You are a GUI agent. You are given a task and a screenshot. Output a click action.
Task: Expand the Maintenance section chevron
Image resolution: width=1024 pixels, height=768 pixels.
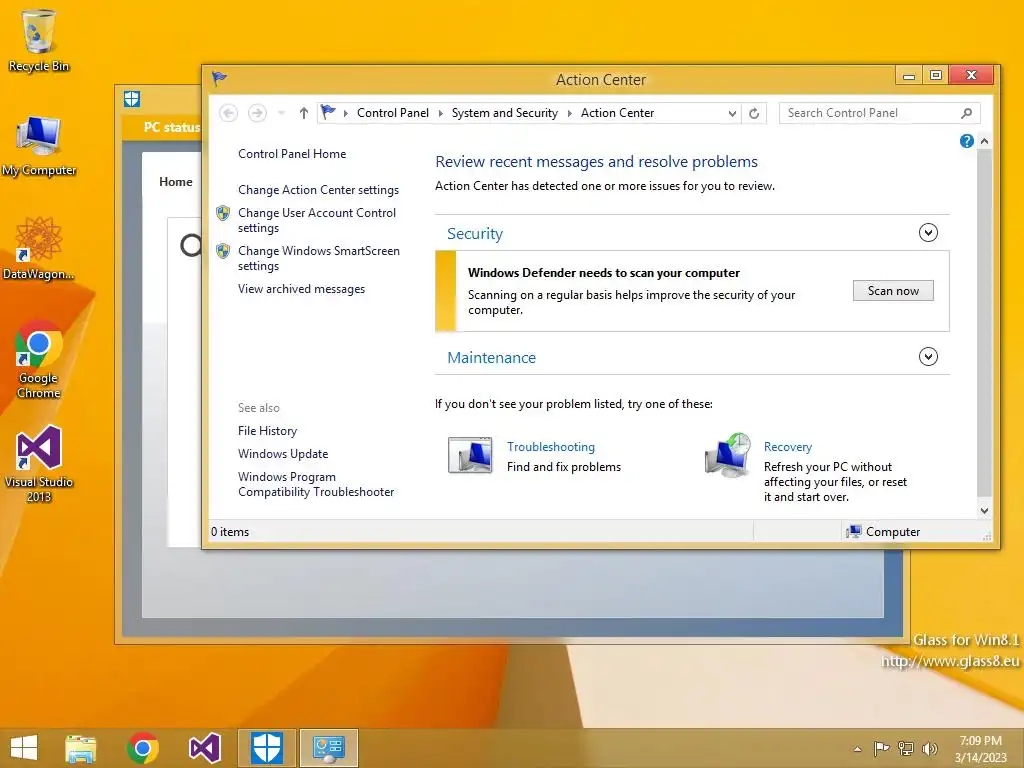point(928,357)
